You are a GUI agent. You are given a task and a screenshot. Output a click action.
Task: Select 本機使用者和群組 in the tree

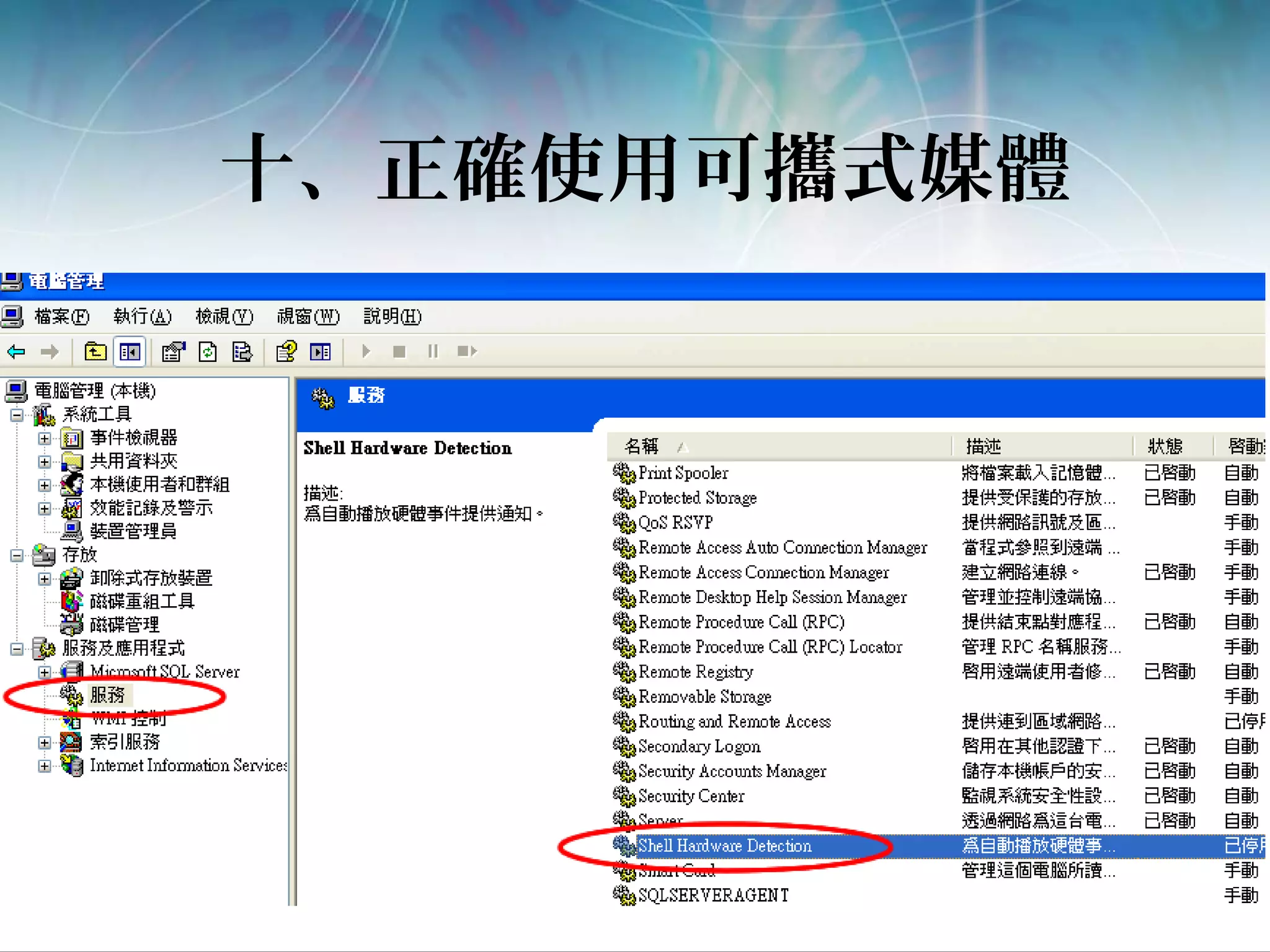tap(160, 484)
